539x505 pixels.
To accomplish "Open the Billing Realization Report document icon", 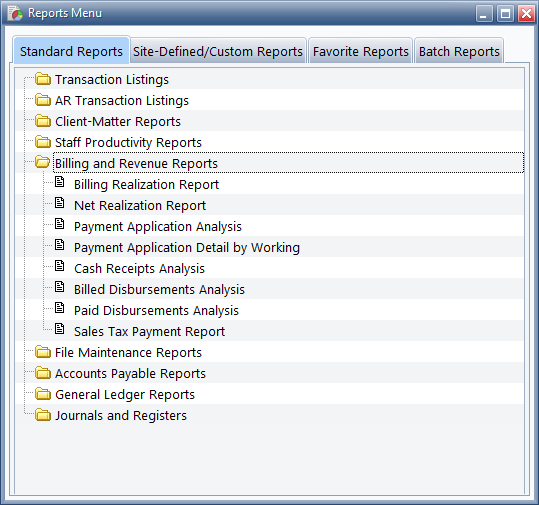I will click(60, 182).
